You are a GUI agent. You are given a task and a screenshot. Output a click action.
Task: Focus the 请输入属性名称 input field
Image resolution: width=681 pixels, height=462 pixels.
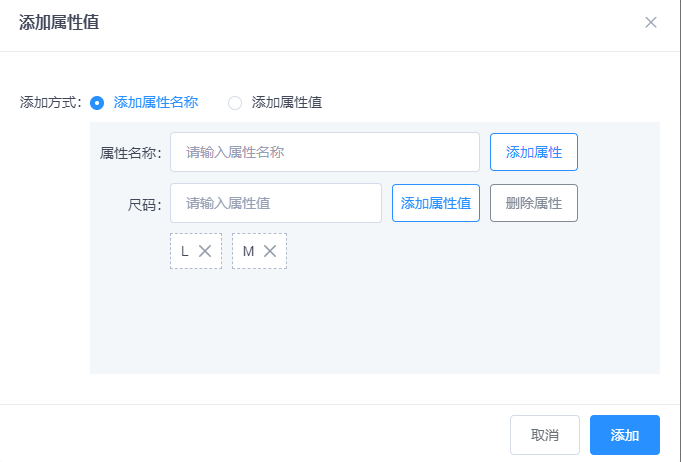324,152
